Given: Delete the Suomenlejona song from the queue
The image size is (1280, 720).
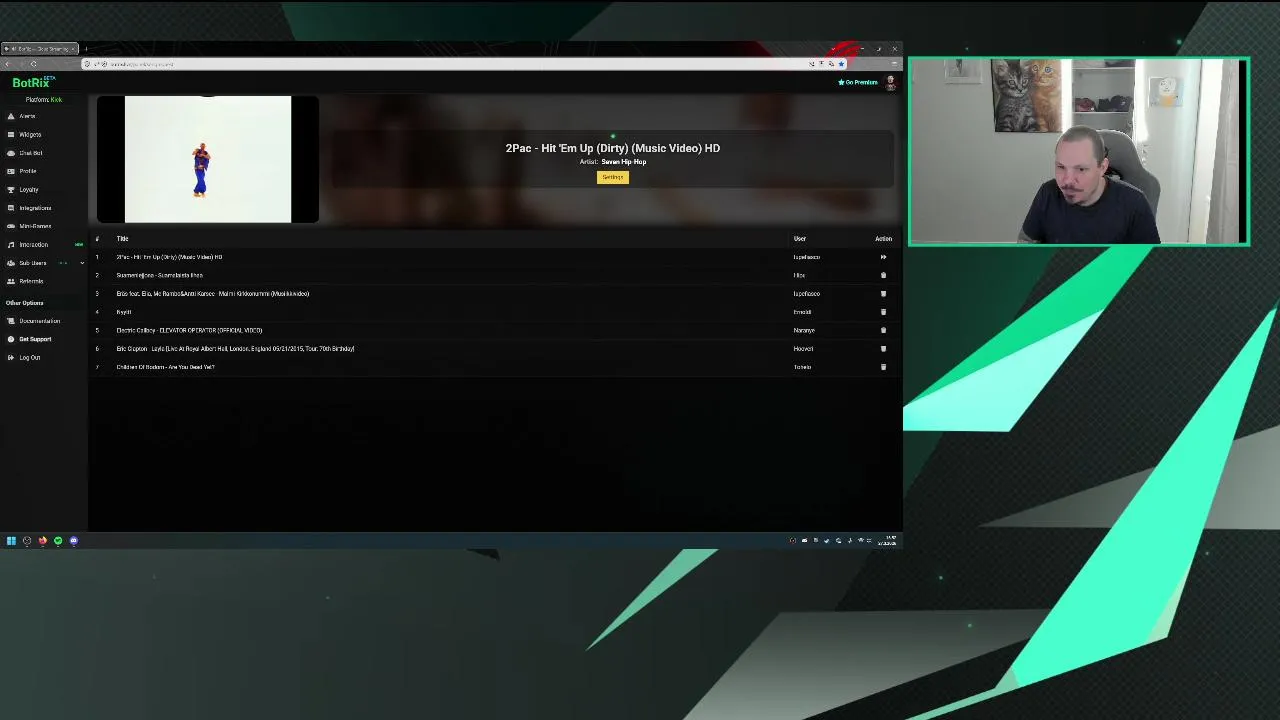Looking at the screenshot, I should click(883, 275).
